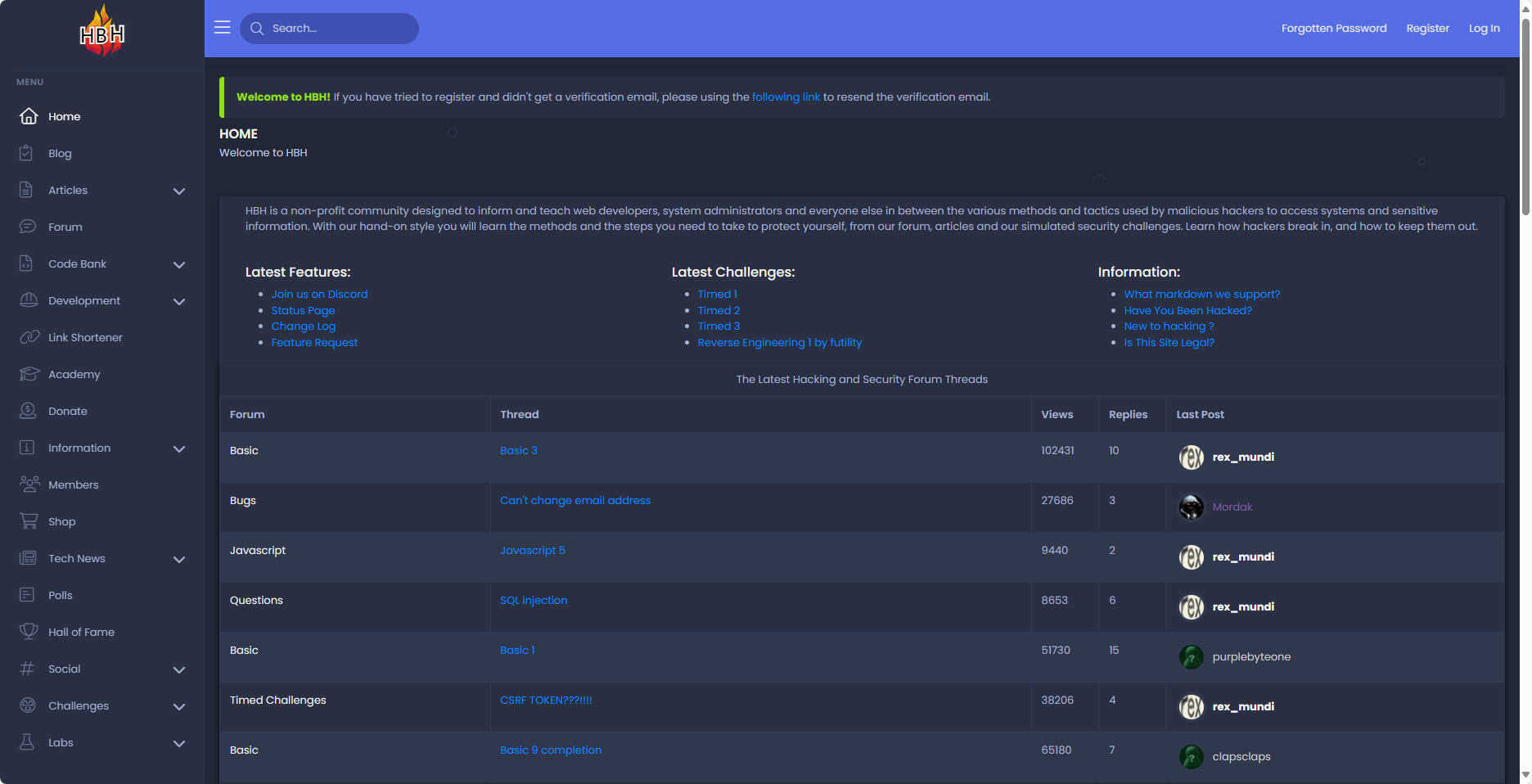Open Join us on Discord link
The width and height of the screenshot is (1532, 784).
click(319, 294)
